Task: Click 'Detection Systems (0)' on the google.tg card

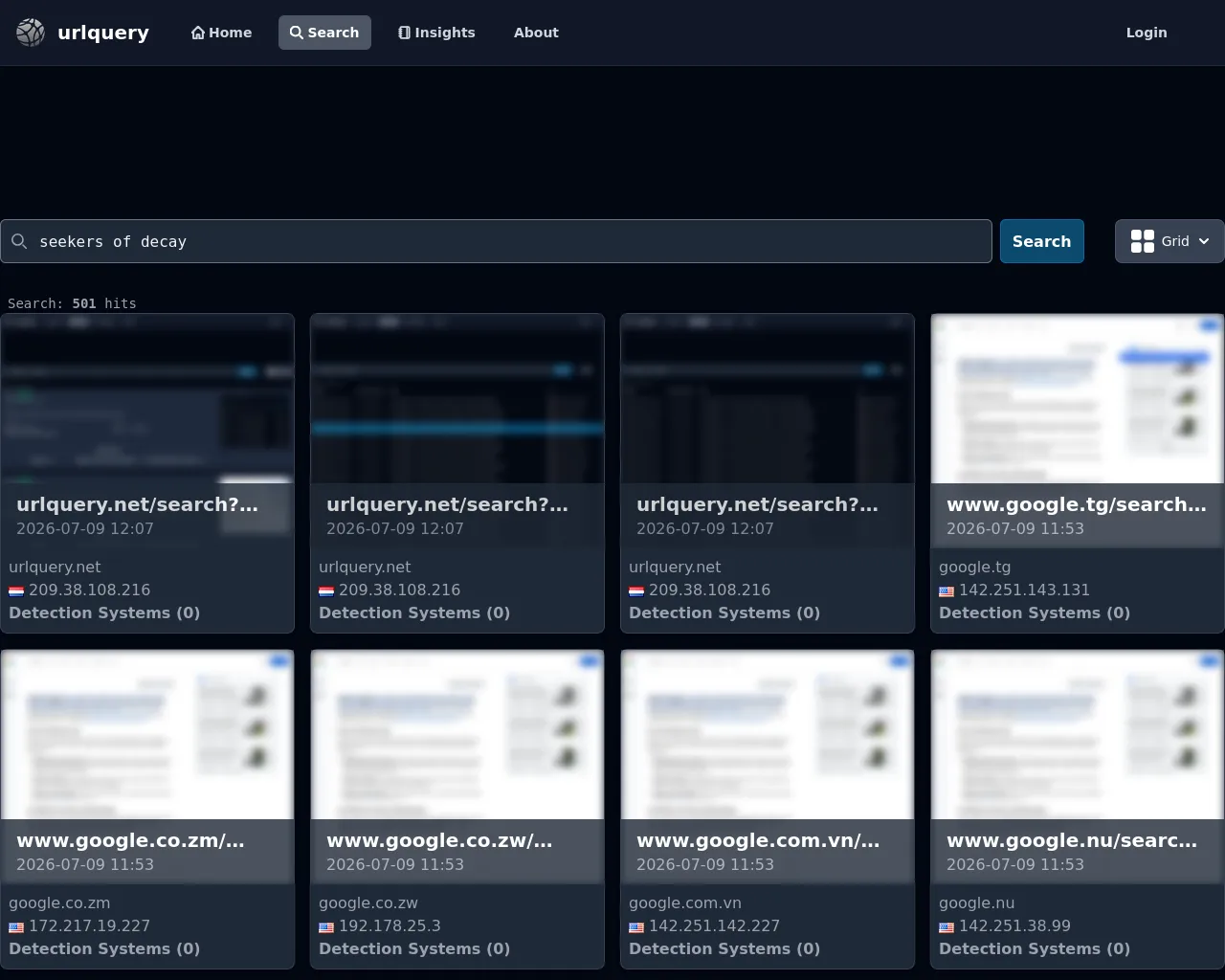Action: (x=1035, y=613)
